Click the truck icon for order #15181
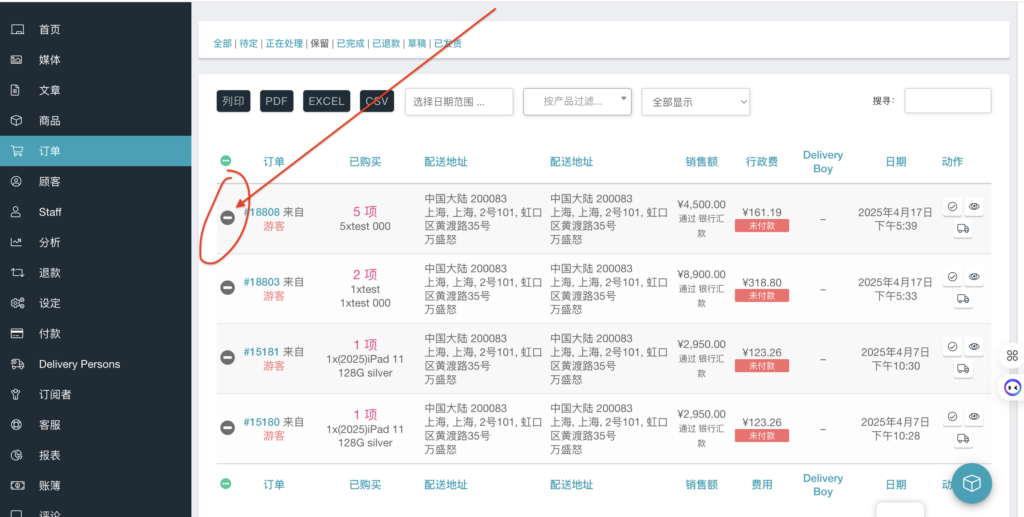The width and height of the screenshot is (1024, 517). (963, 369)
